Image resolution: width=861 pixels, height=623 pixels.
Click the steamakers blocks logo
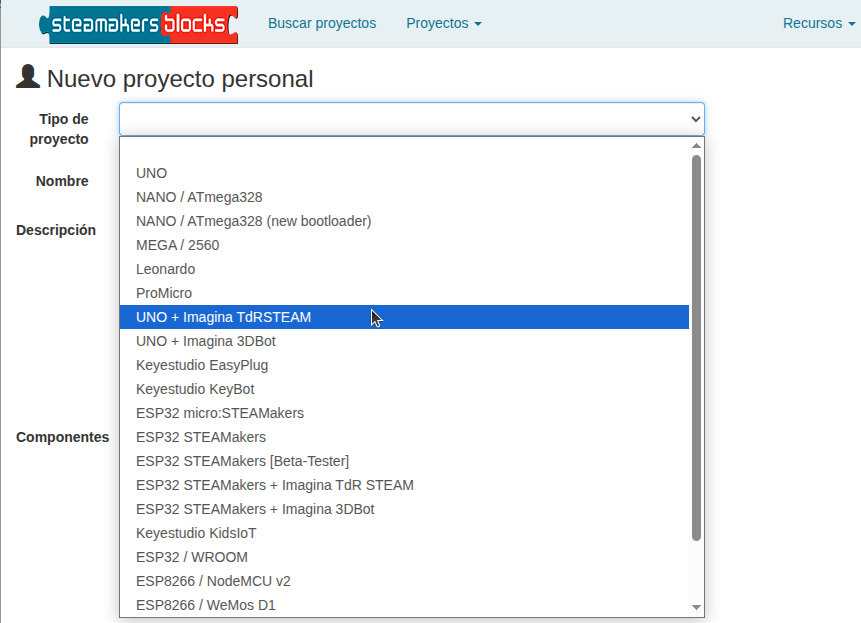(138, 23)
